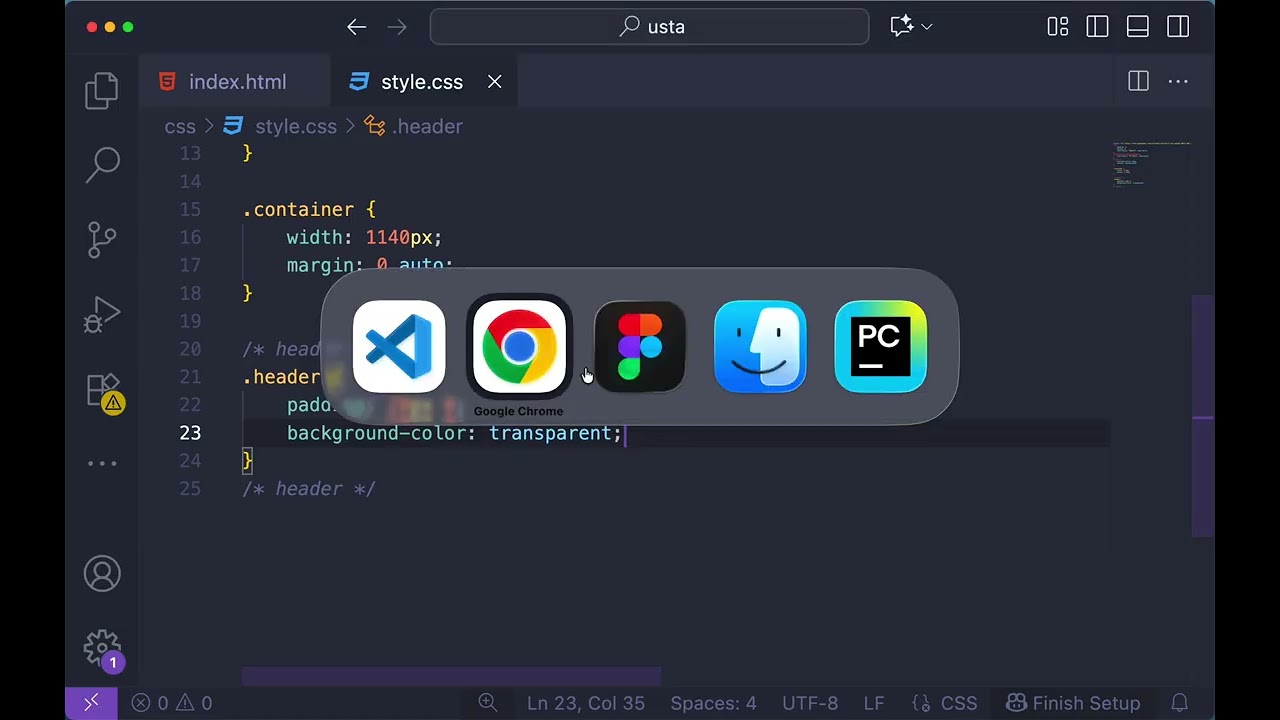The width and height of the screenshot is (1280, 720).
Task: Open the Explorer view in activity bar
Action: click(102, 91)
